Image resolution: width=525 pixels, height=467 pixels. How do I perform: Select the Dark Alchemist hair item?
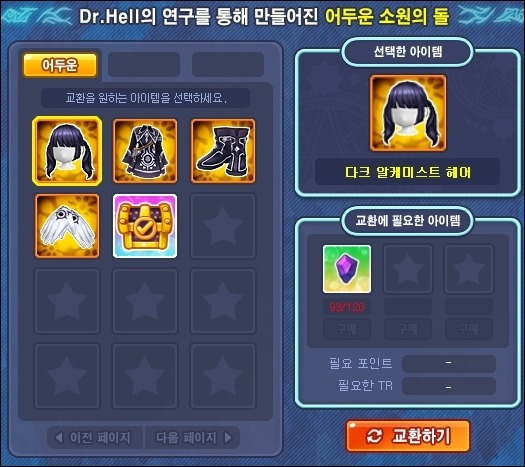[x=67, y=151]
